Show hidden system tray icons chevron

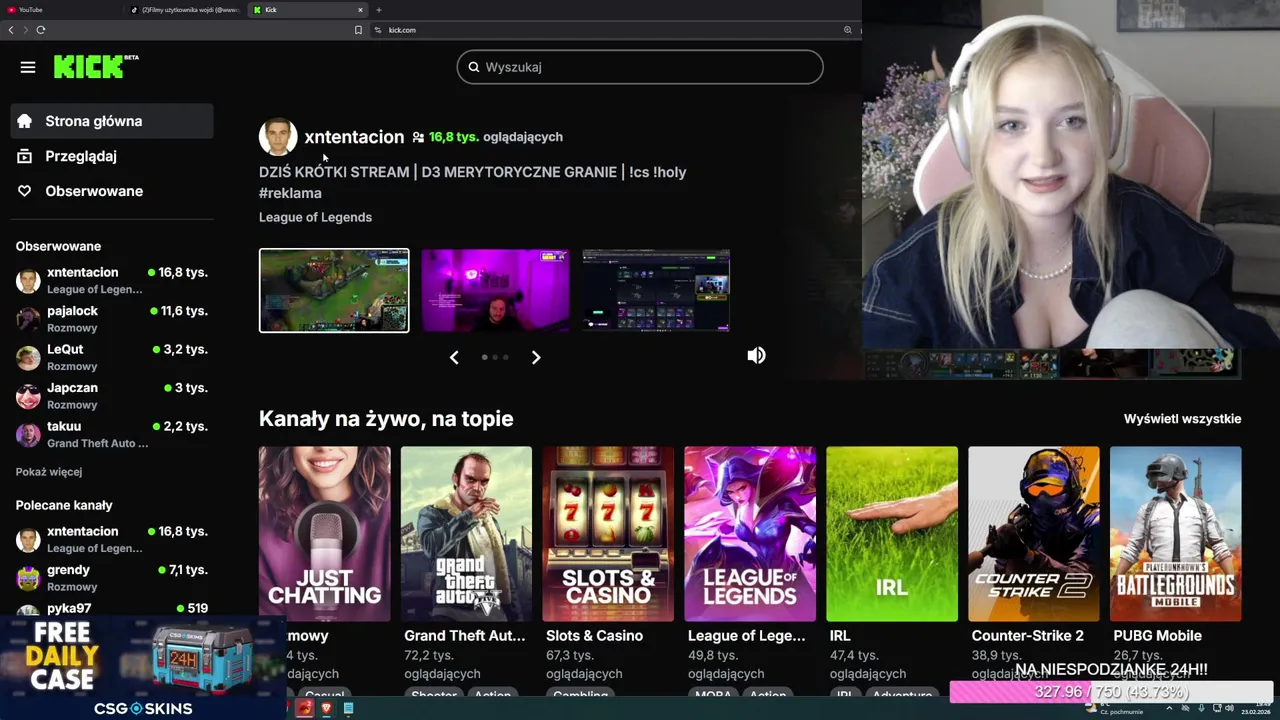coord(1170,708)
